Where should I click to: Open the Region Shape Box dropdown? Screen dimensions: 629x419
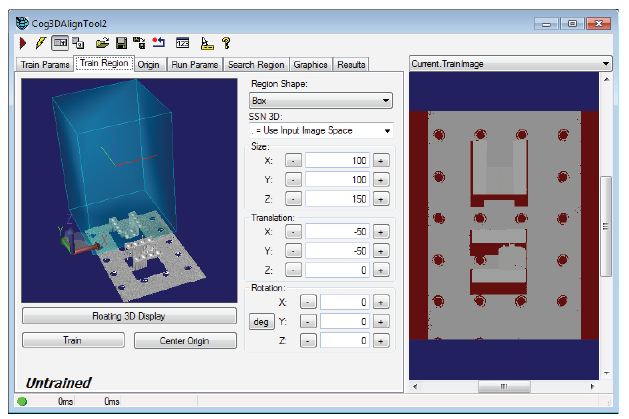click(x=321, y=100)
